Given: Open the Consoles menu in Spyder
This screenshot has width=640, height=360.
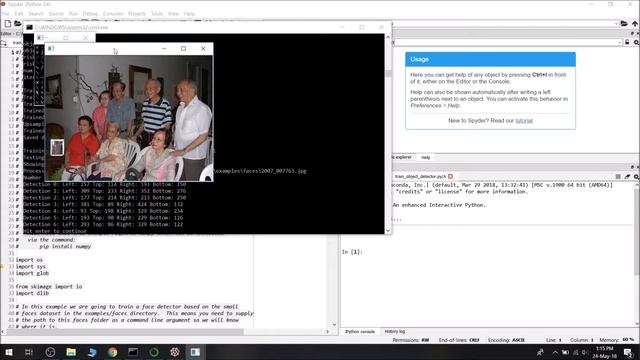Looking at the screenshot, I should click(113, 13).
